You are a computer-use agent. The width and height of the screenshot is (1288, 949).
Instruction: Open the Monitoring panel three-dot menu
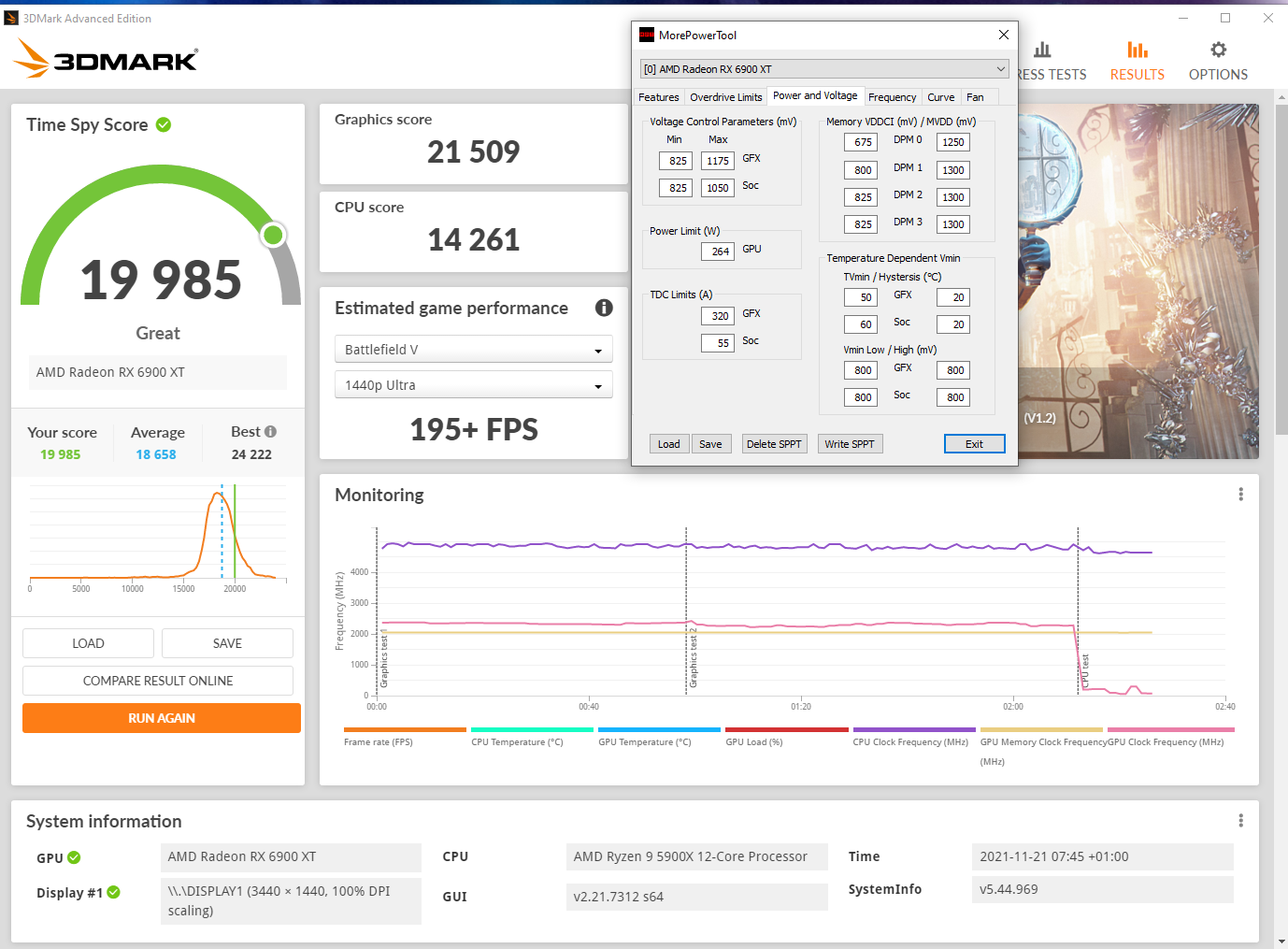click(x=1240, y=494)
